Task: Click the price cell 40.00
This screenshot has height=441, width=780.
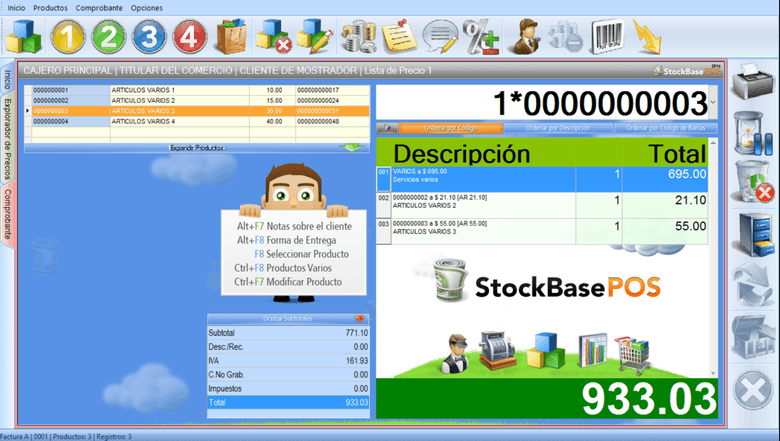Action: 272,121
